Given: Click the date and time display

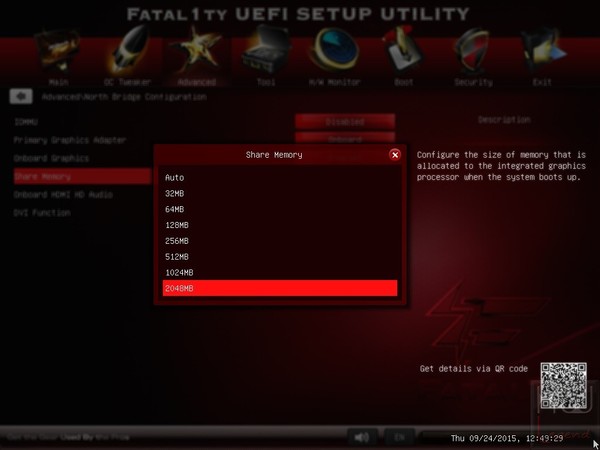Looking at the screenshot, I should pos(507,438).
